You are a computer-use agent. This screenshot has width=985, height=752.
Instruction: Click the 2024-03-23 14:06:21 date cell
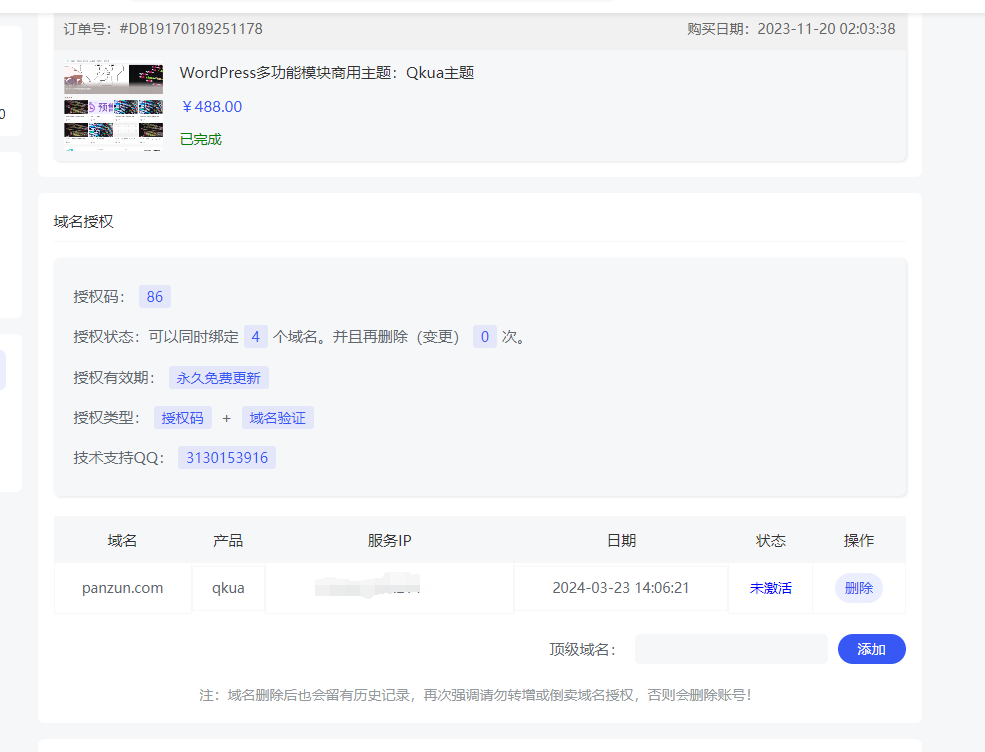(x=621, y=588)
